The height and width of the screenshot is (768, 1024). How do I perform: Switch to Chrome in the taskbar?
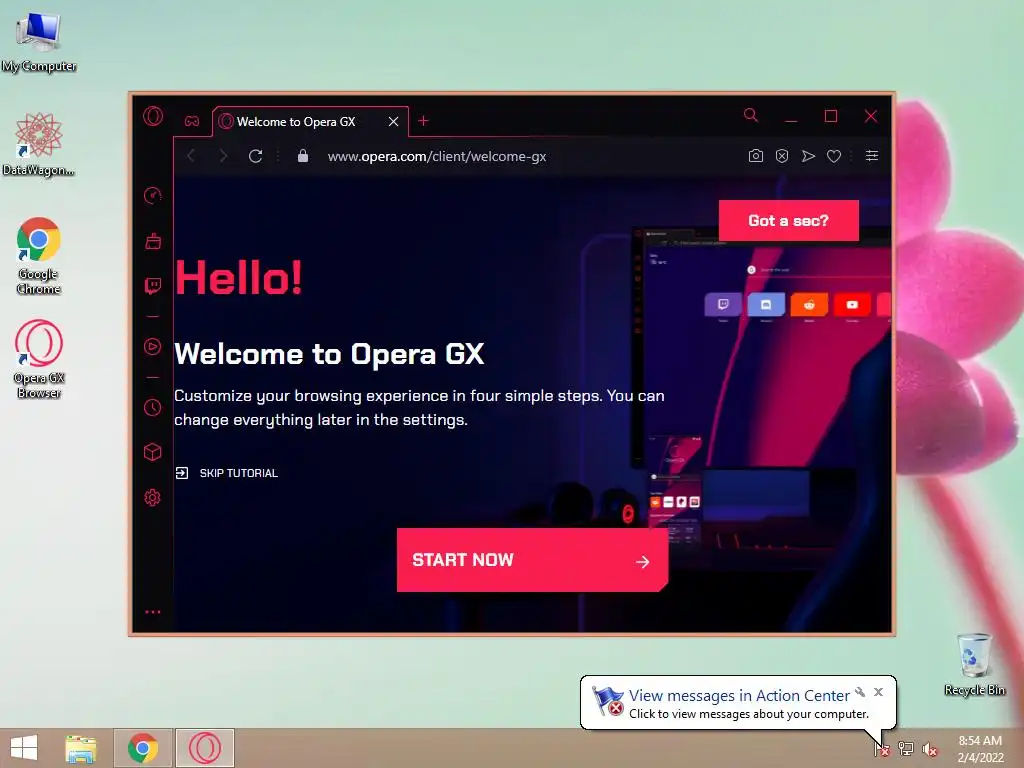click(x=143, y=748)
